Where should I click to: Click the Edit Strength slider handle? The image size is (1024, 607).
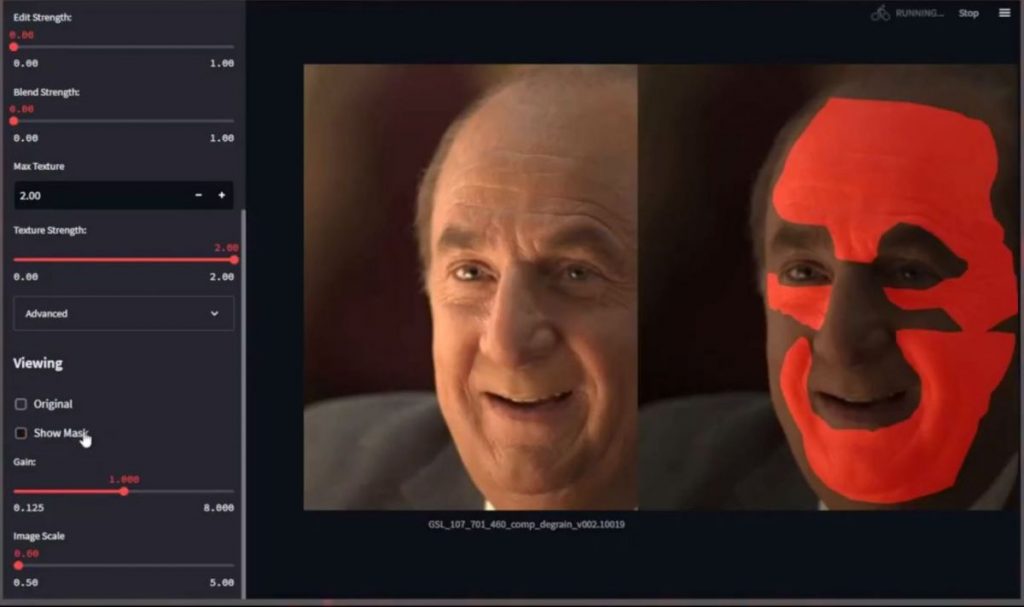point(14,47)
